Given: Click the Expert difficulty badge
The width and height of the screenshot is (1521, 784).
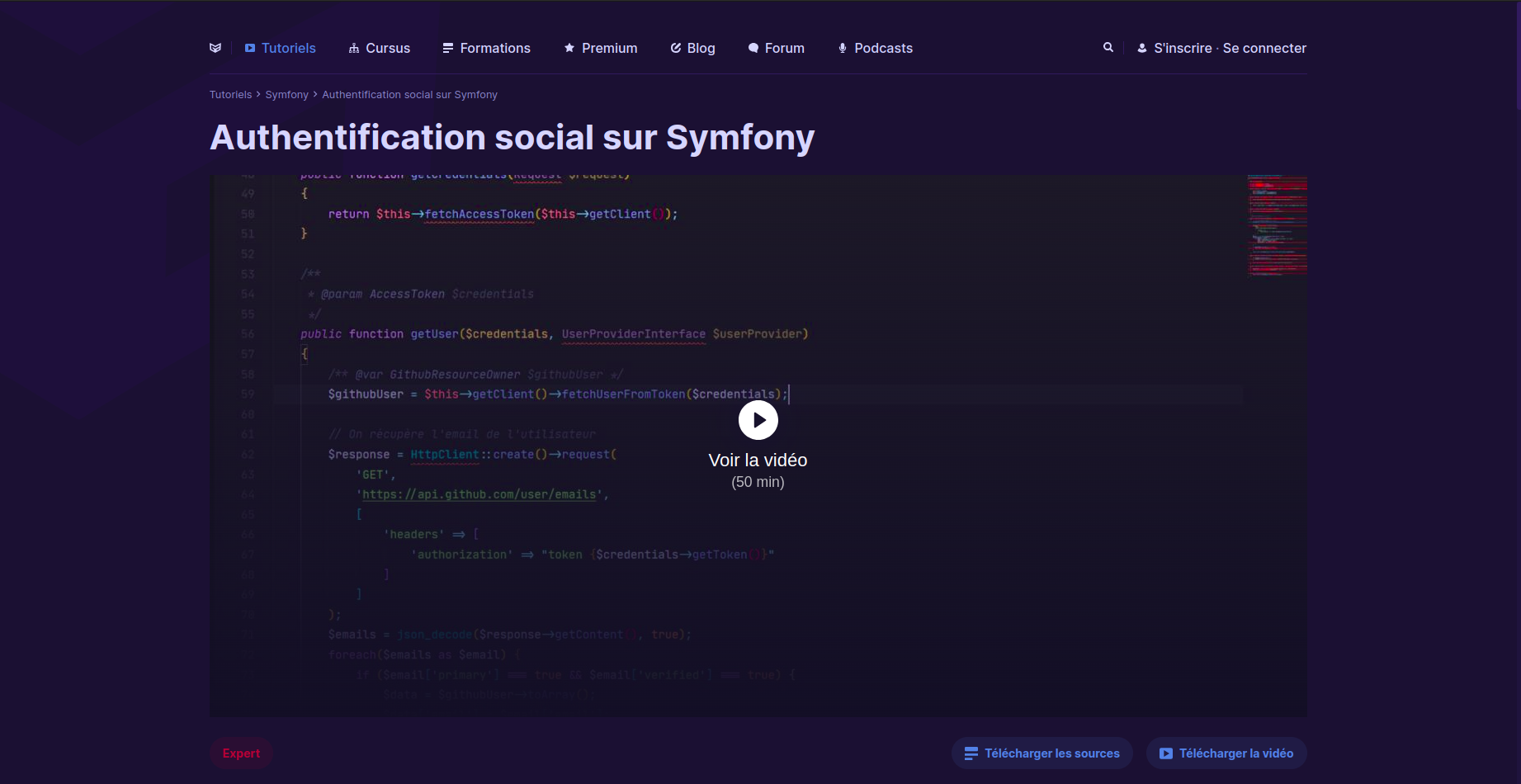Looking at the screenshot, I should click(x=240, y=753).
